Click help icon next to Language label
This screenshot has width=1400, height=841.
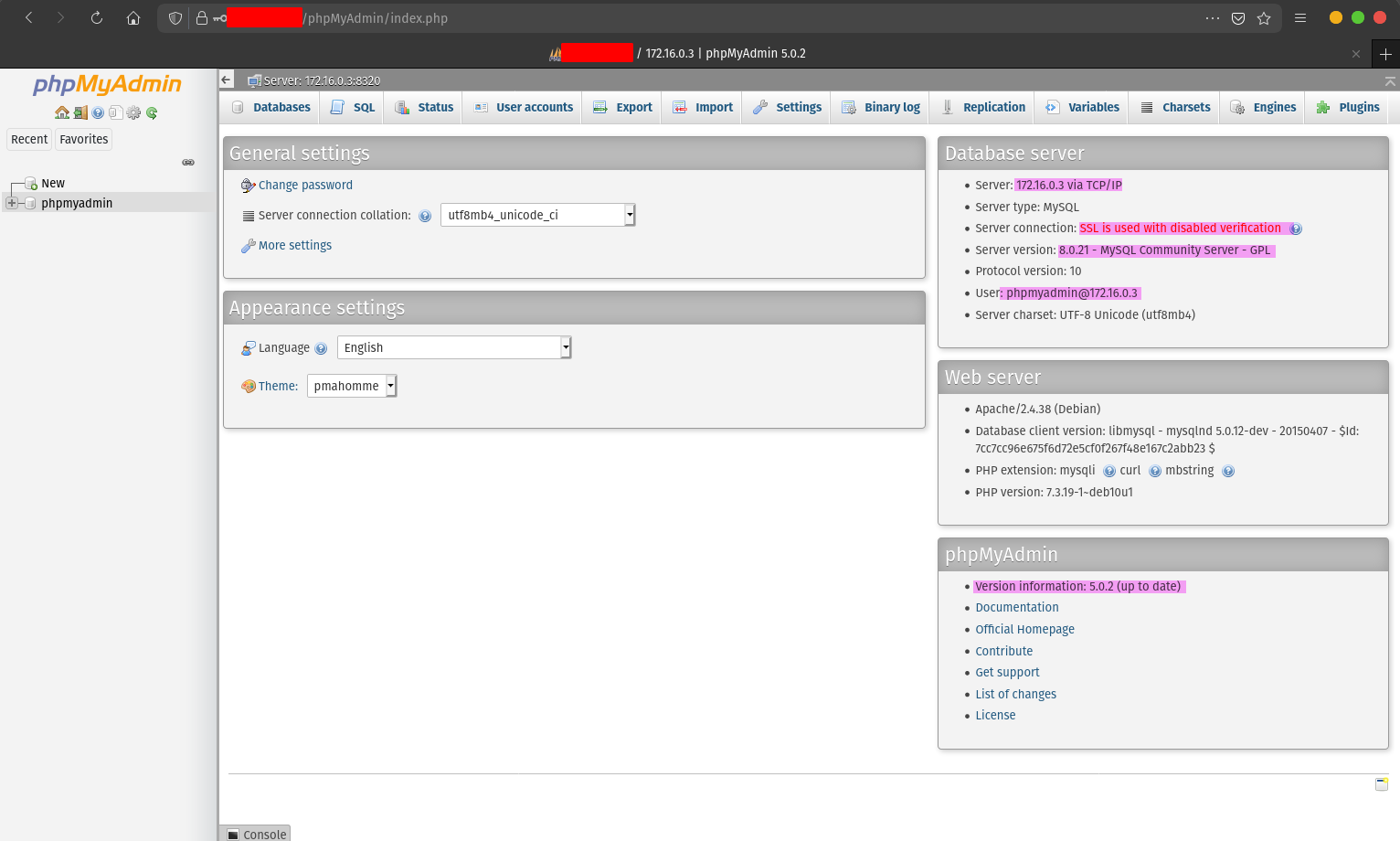pos(321,348)
